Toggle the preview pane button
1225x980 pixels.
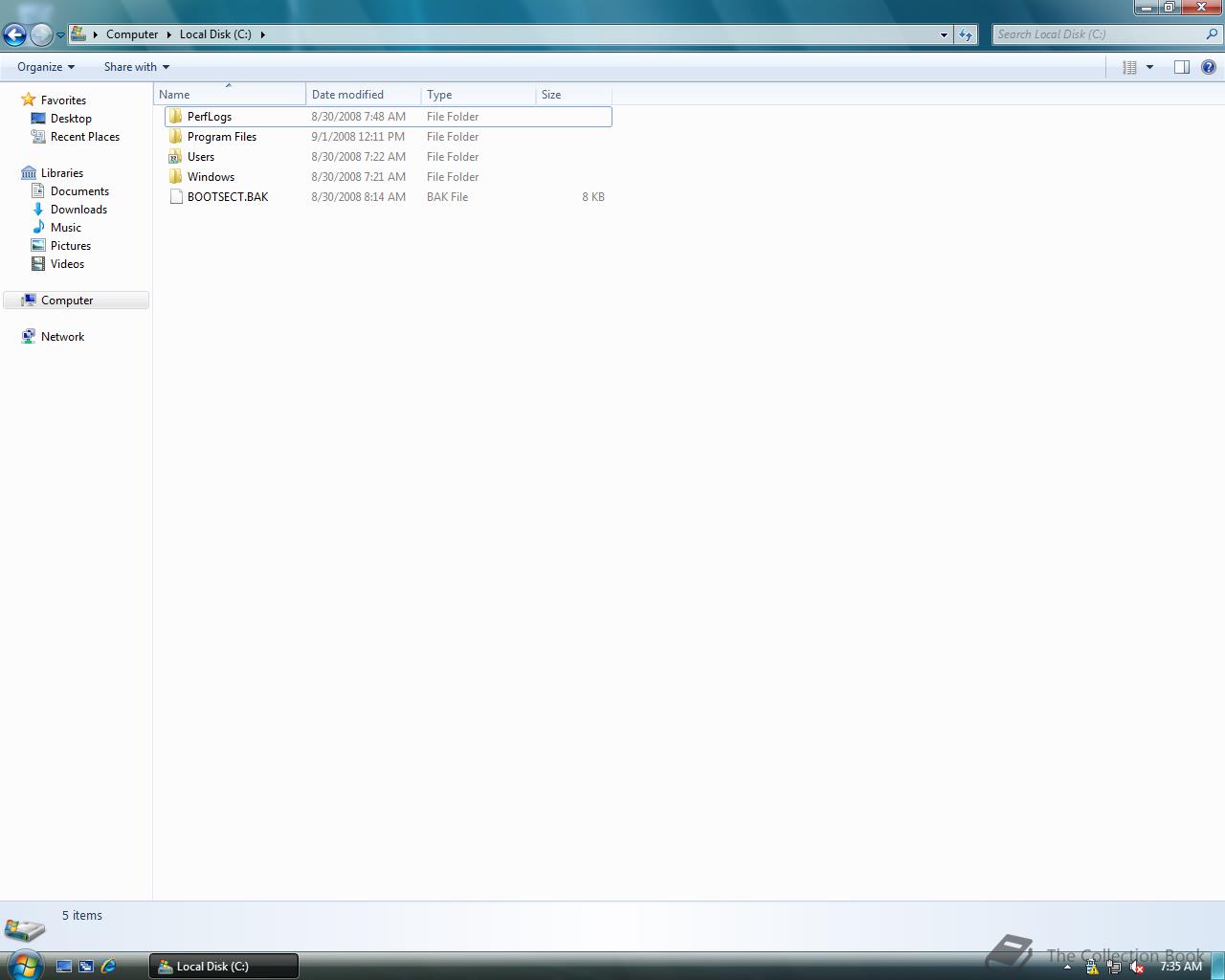[1182, 67]
